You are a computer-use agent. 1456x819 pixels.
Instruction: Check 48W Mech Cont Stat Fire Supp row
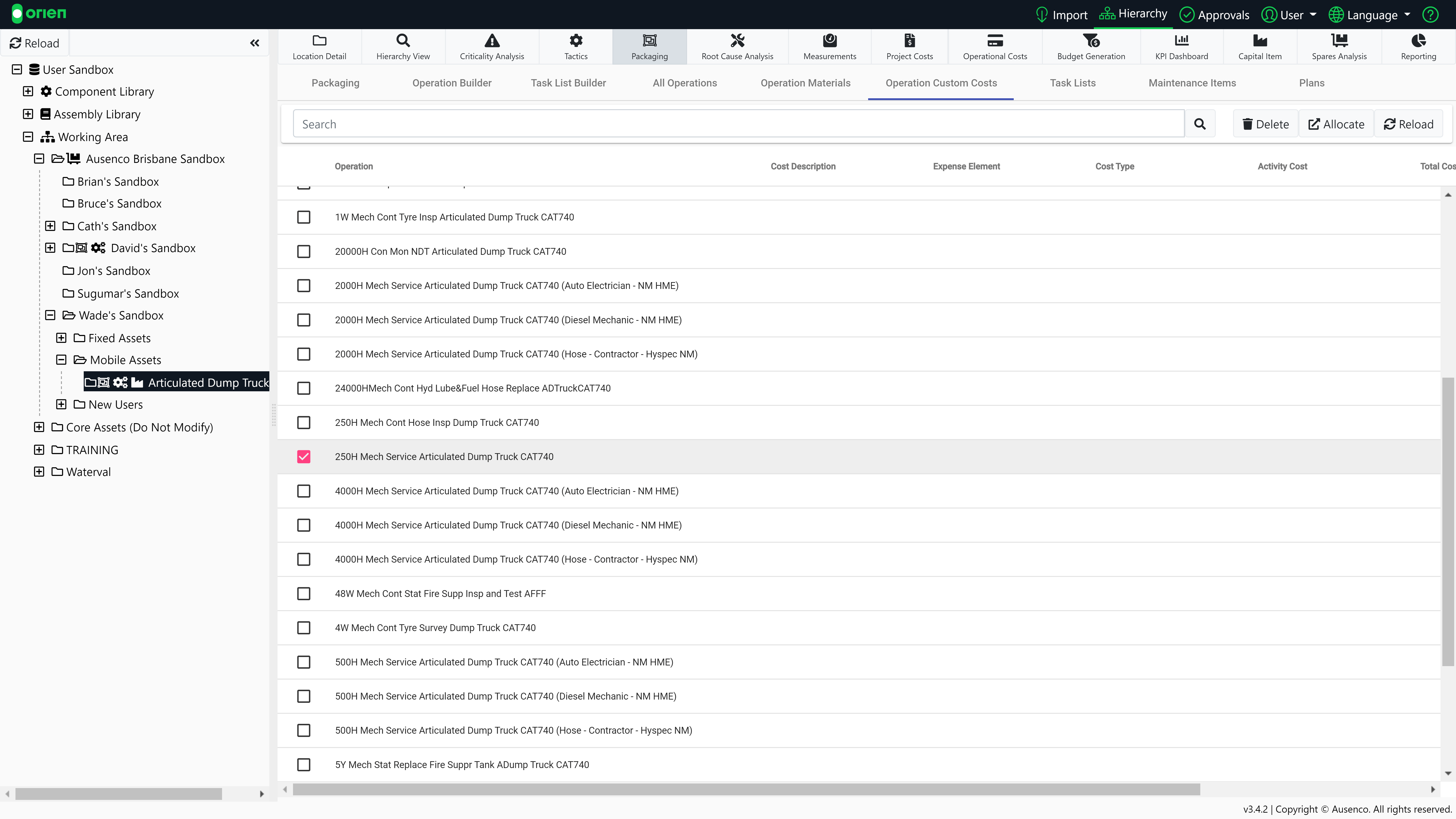pos(303,594)
